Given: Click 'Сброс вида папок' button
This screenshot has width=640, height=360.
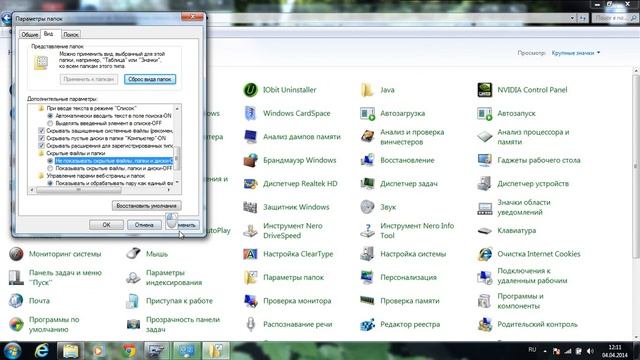Looking at the screenshot, I should coord(150,79).
